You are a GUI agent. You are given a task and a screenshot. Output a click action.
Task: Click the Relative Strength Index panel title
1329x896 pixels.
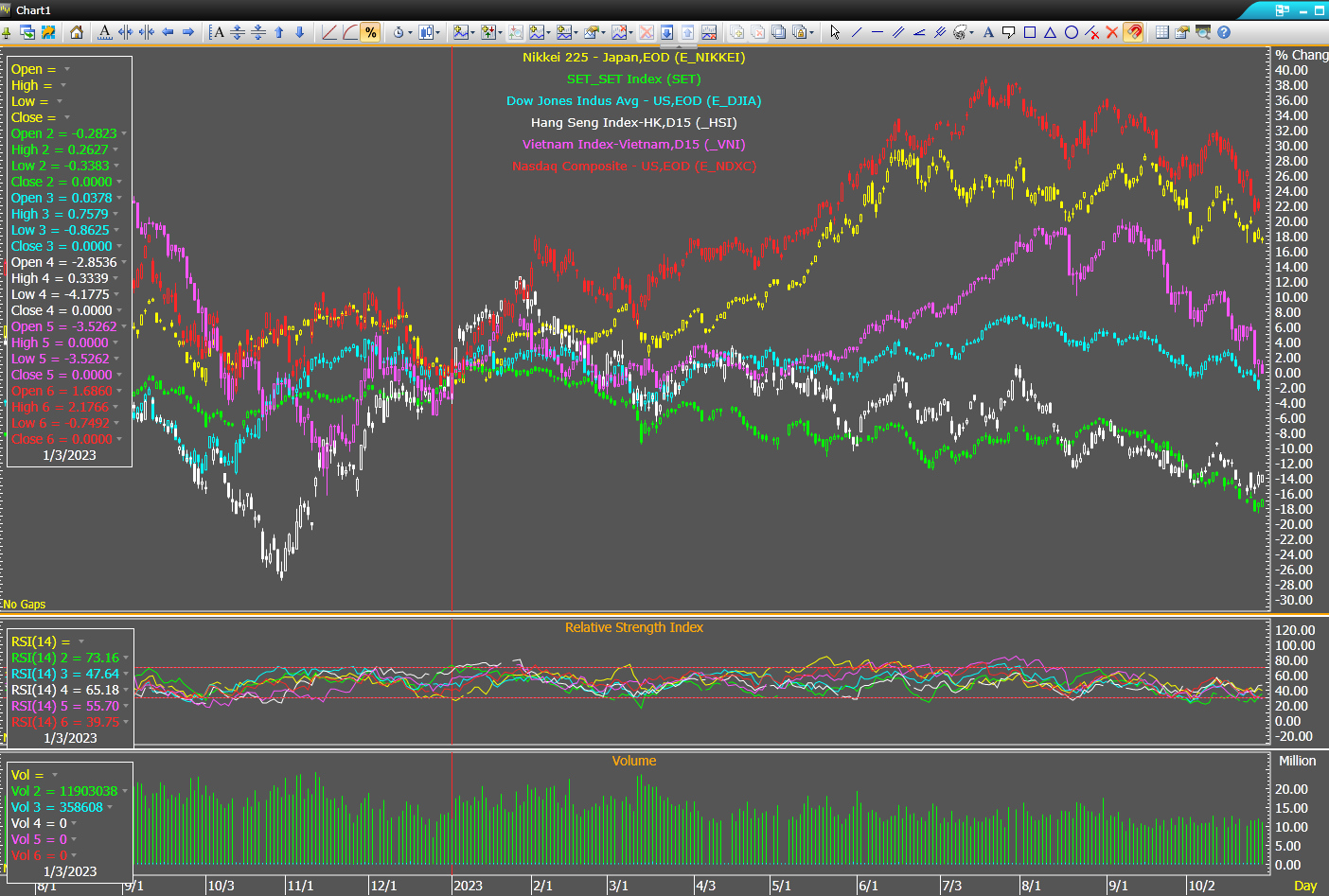633,627
